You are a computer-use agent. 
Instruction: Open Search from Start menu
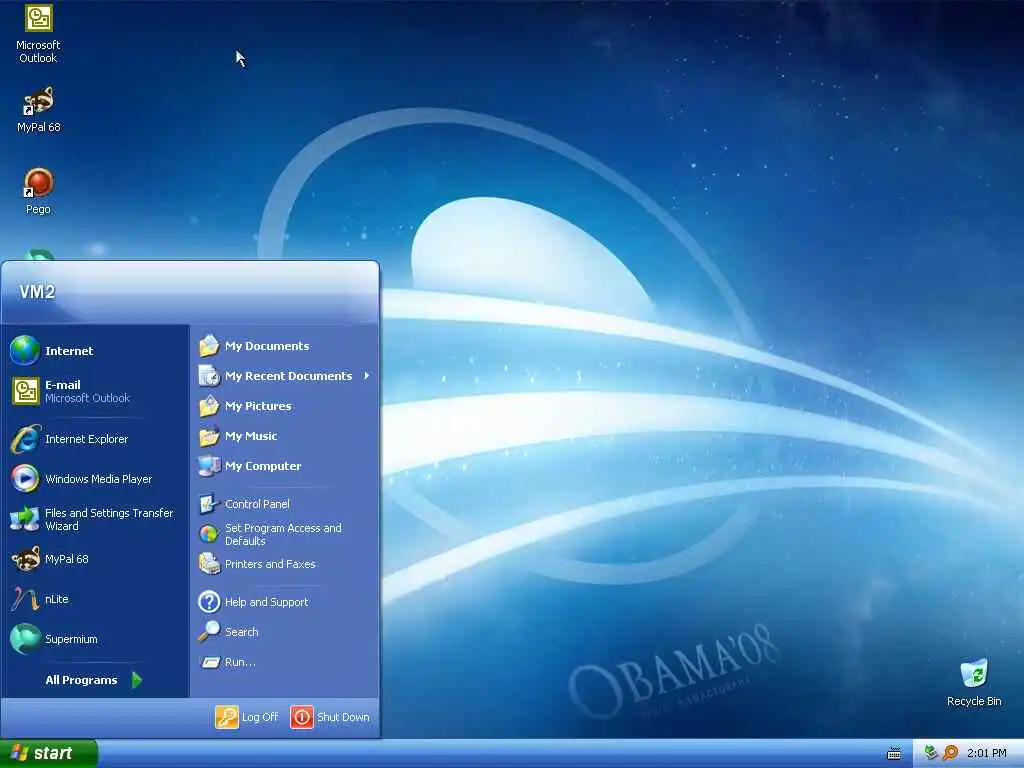pyautogui.click(x=285, y=632)
